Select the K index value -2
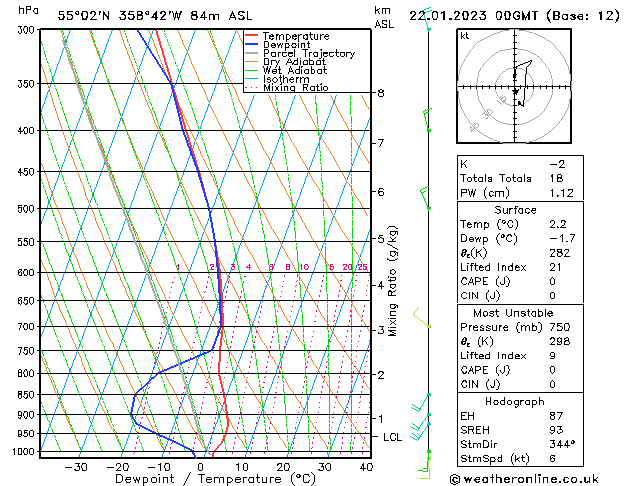Viewport: 629px width, 486px height. [x=557, y=164]
